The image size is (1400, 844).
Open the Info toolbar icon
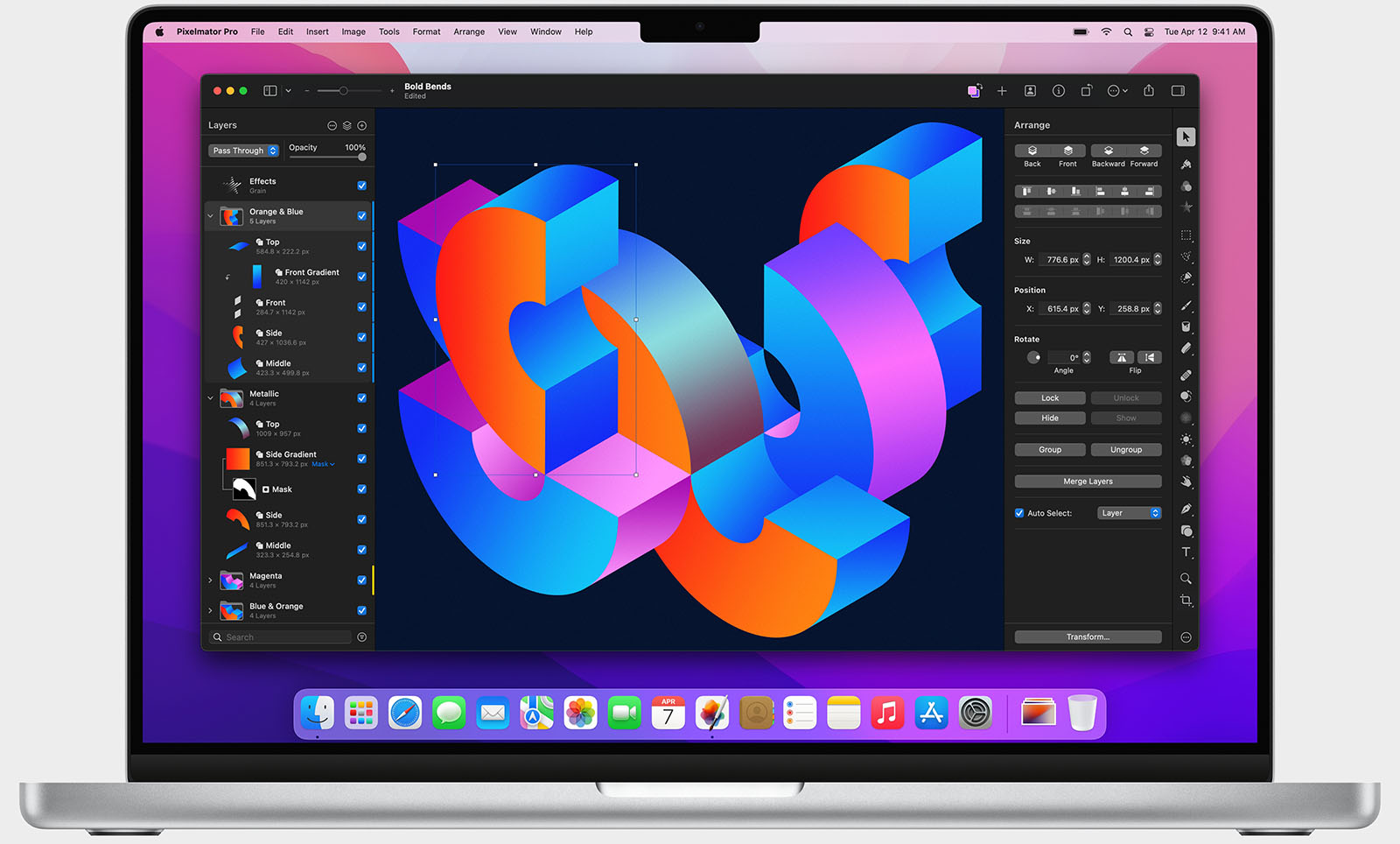point(1058,90)
